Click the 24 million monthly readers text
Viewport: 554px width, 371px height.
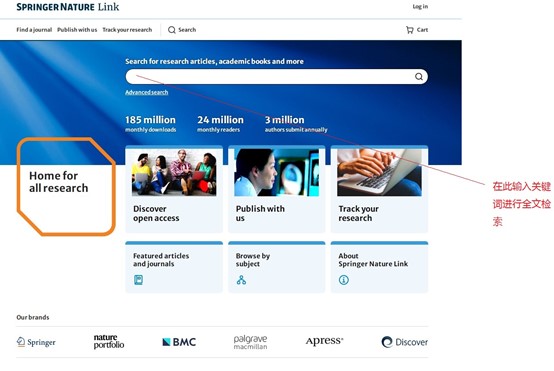tap(220, 124)
